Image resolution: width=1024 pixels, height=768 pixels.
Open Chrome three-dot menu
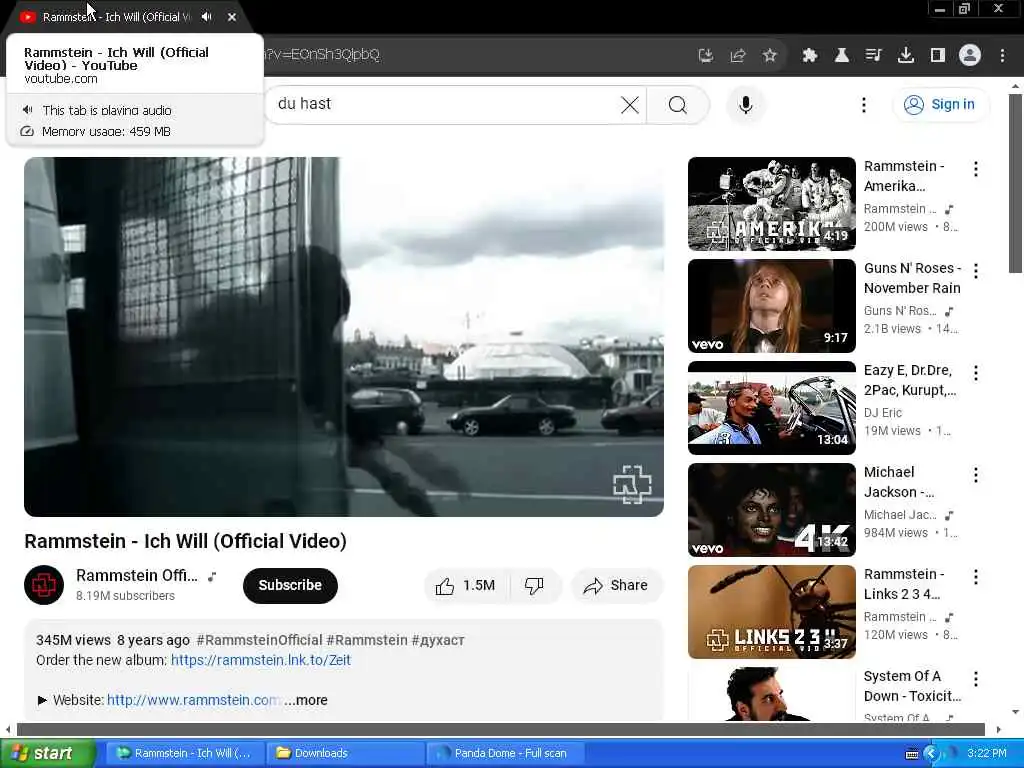tap(1002, 56)
